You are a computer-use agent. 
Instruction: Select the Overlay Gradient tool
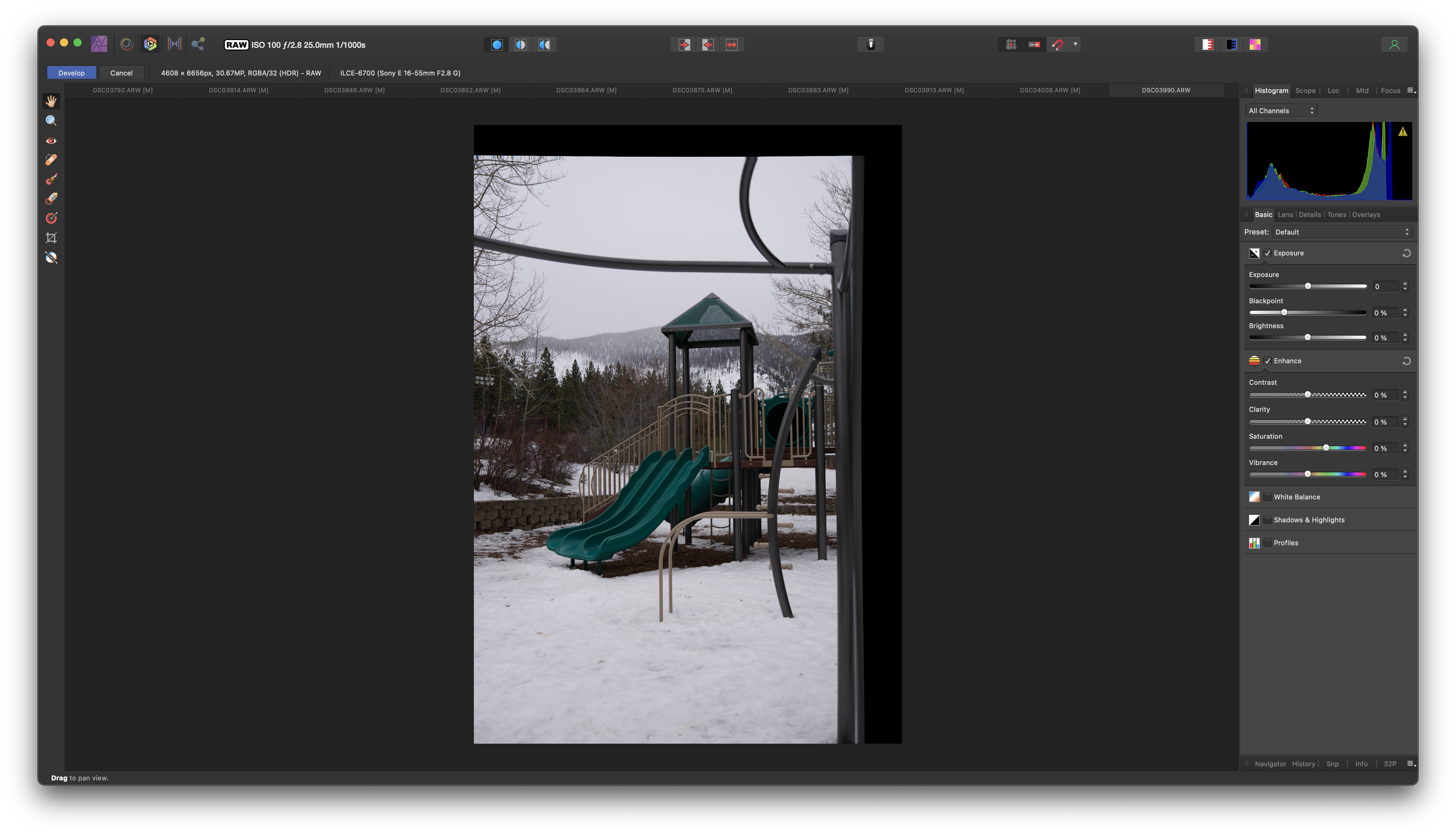(51, 218)
